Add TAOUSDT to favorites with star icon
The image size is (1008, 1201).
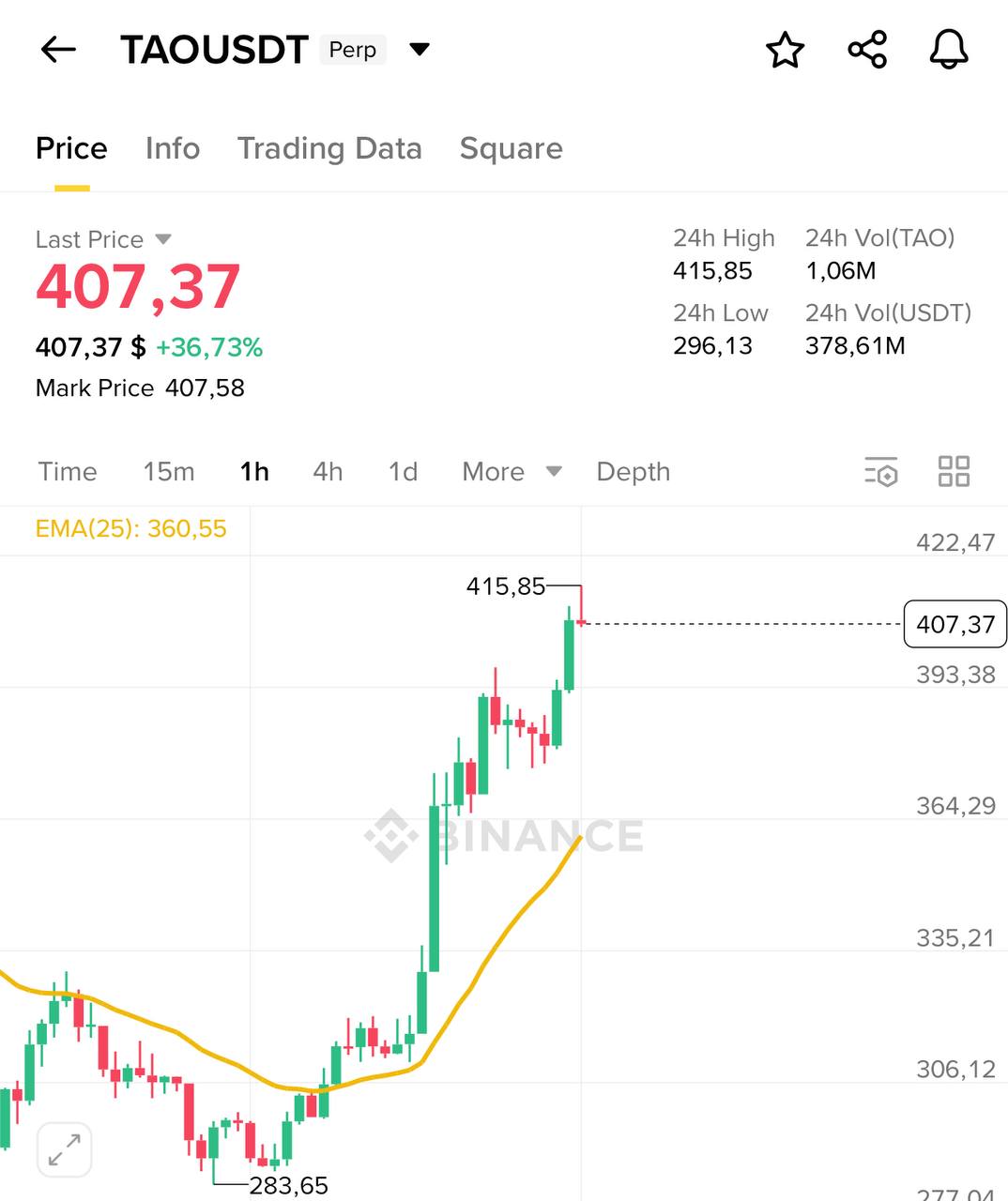(785, 50)
